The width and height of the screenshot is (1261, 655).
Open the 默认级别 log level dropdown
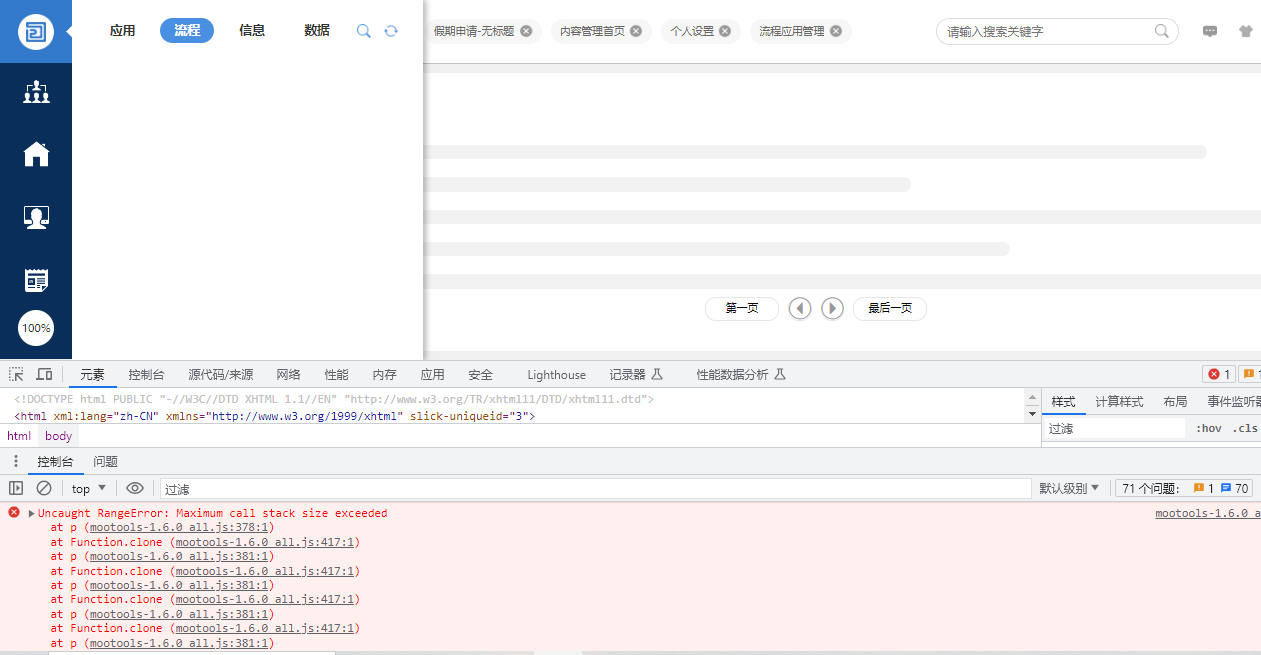point(1069,488)
